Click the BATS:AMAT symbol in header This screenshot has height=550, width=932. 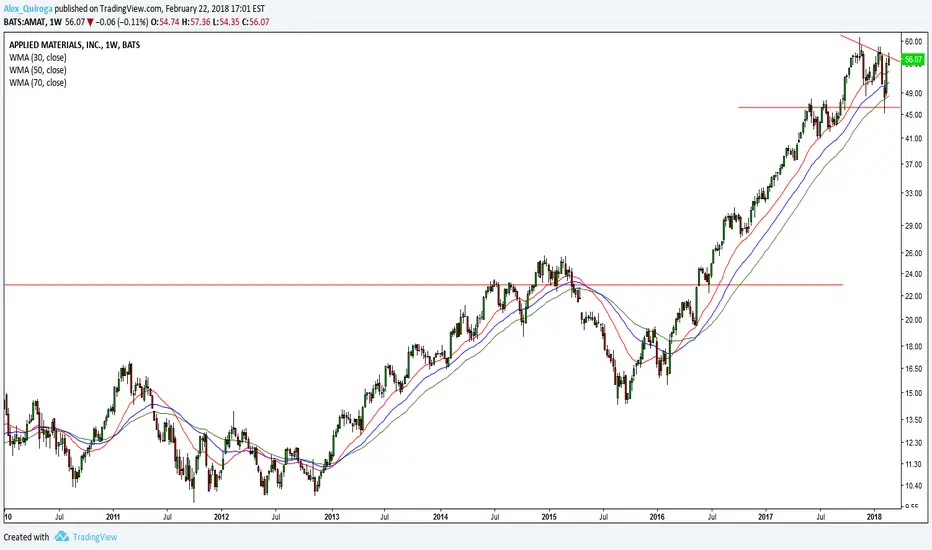(24, 22)
